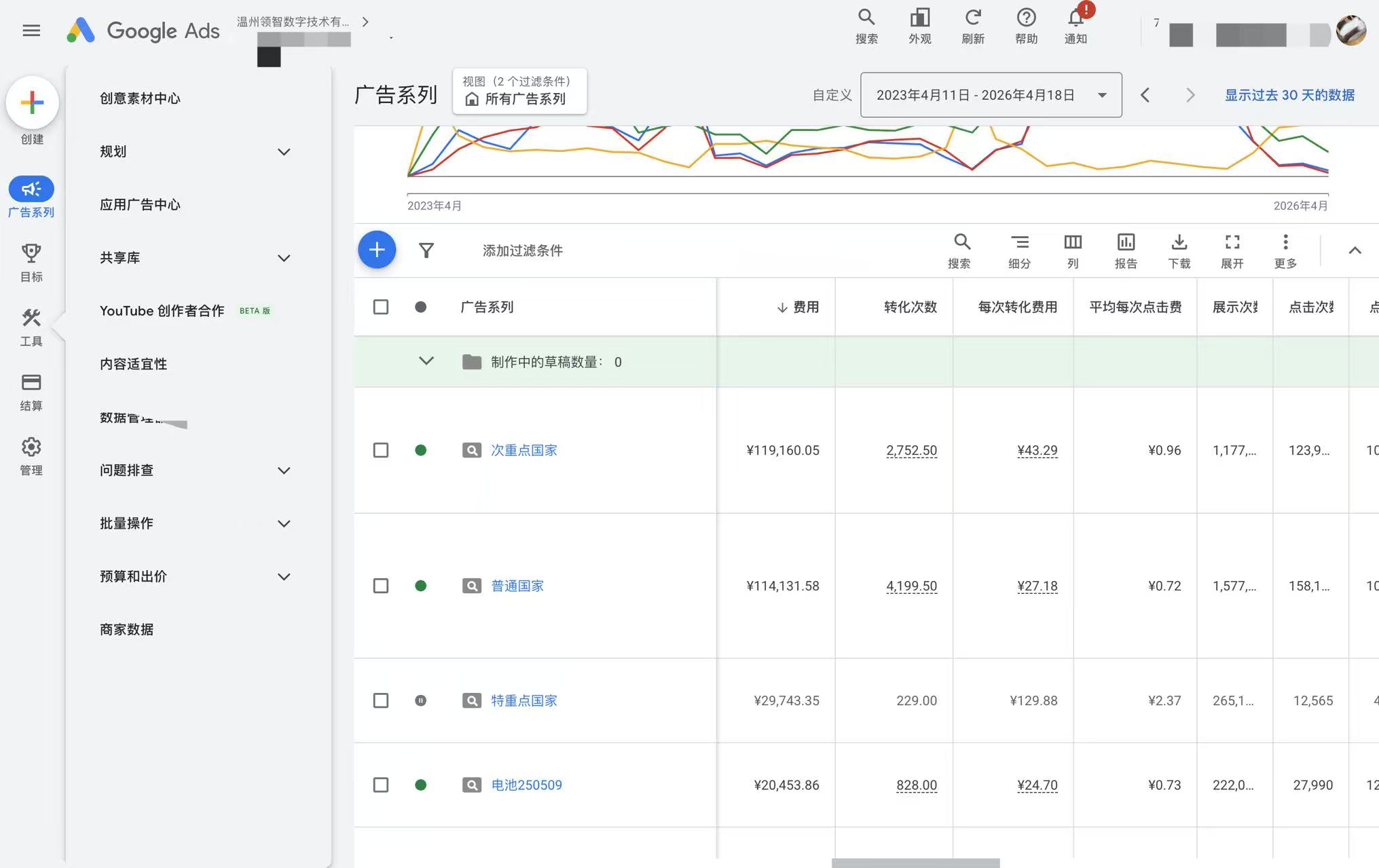Open the appearance (外观) settings

pos(919,26)
